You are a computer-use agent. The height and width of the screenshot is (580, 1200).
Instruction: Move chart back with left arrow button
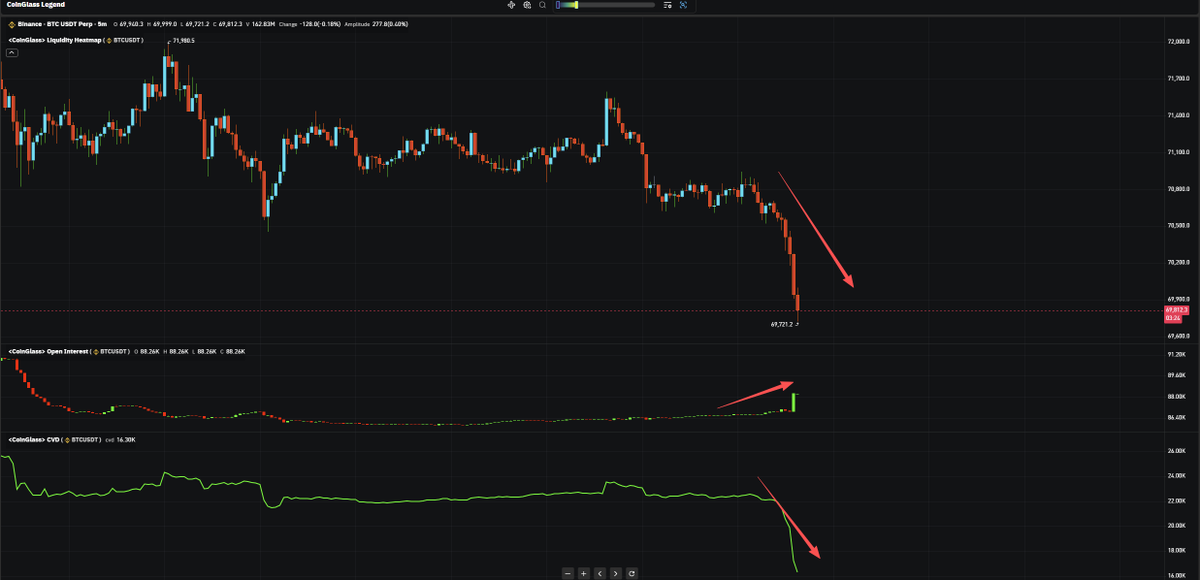click(599, 573)
